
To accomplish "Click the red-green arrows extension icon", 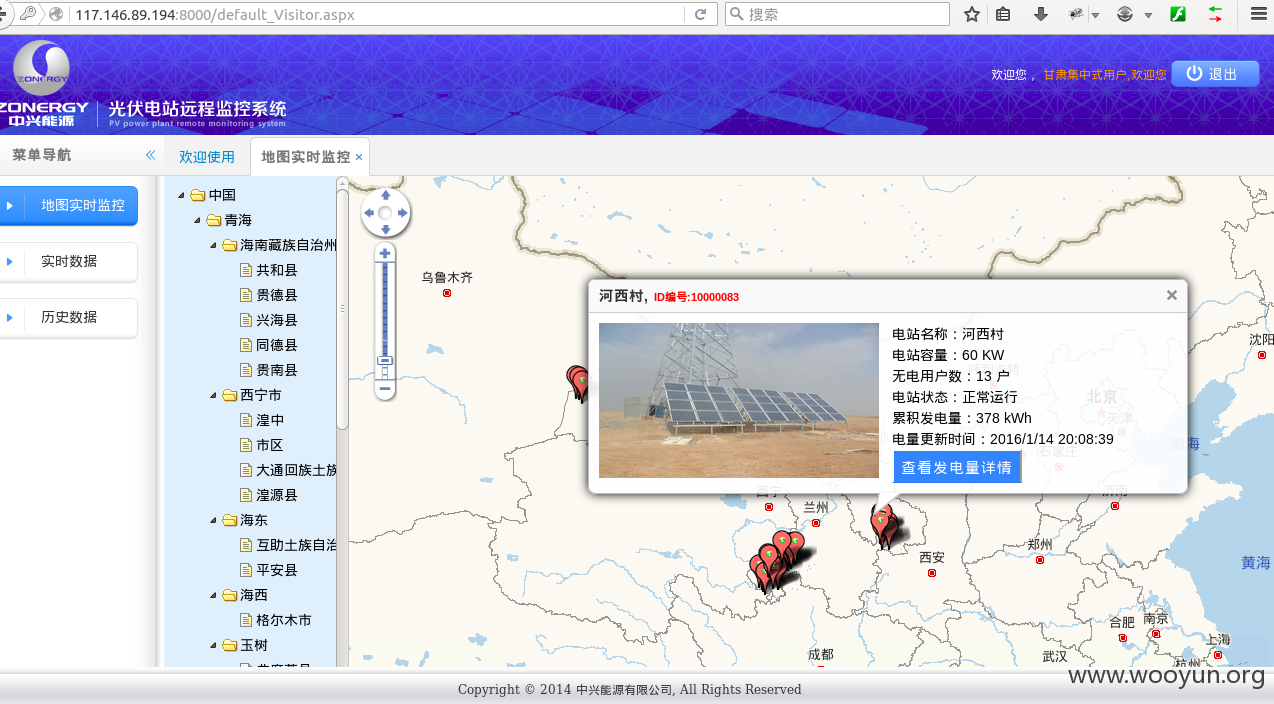I will pyautogui.click(x=1215, y=14).
